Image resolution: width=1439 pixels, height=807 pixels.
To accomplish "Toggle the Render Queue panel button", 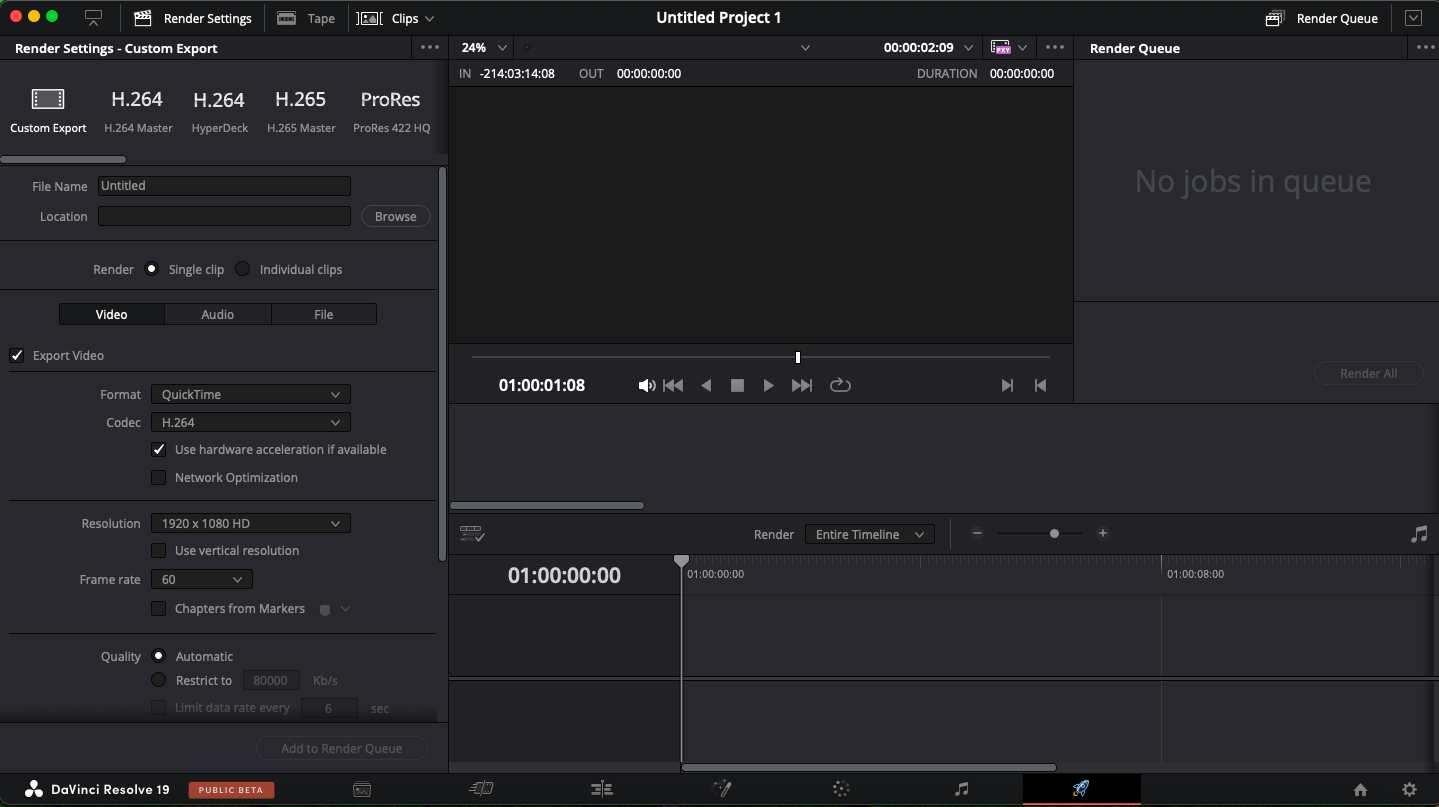I will [x=1321, y=18].
